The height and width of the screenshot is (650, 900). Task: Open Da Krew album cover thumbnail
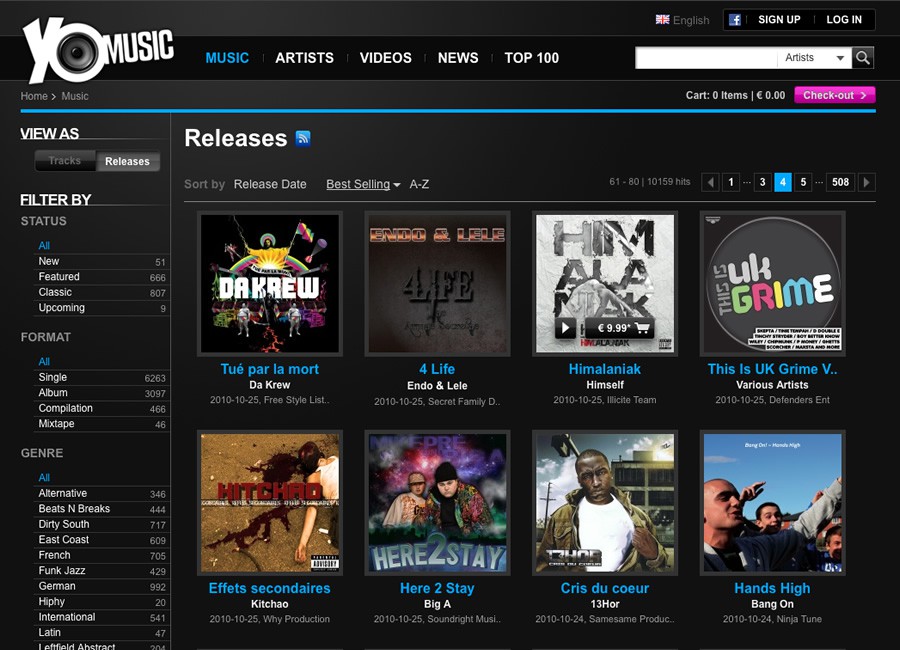(x=270, y=284)
